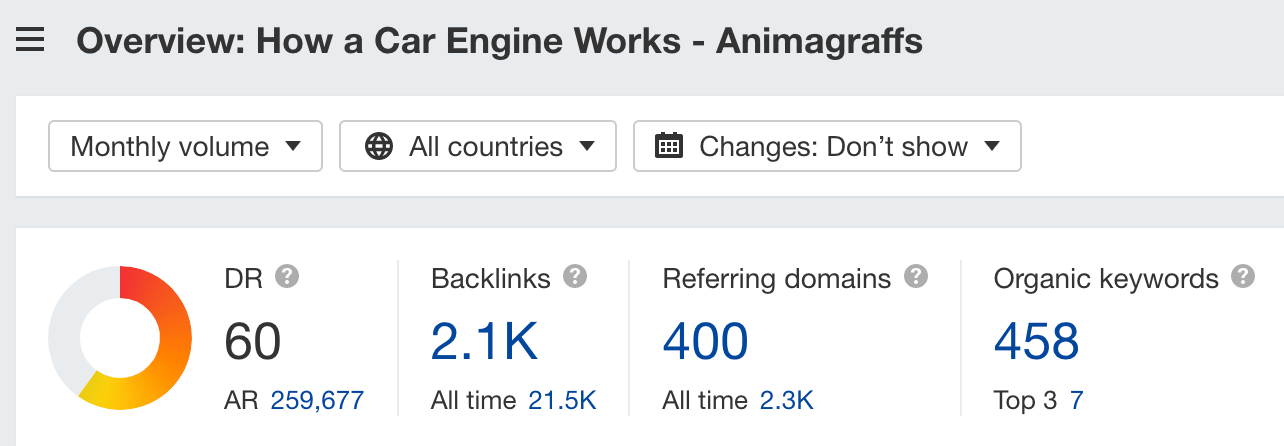Click the 458 organic keywords number

coord(1037,342)
